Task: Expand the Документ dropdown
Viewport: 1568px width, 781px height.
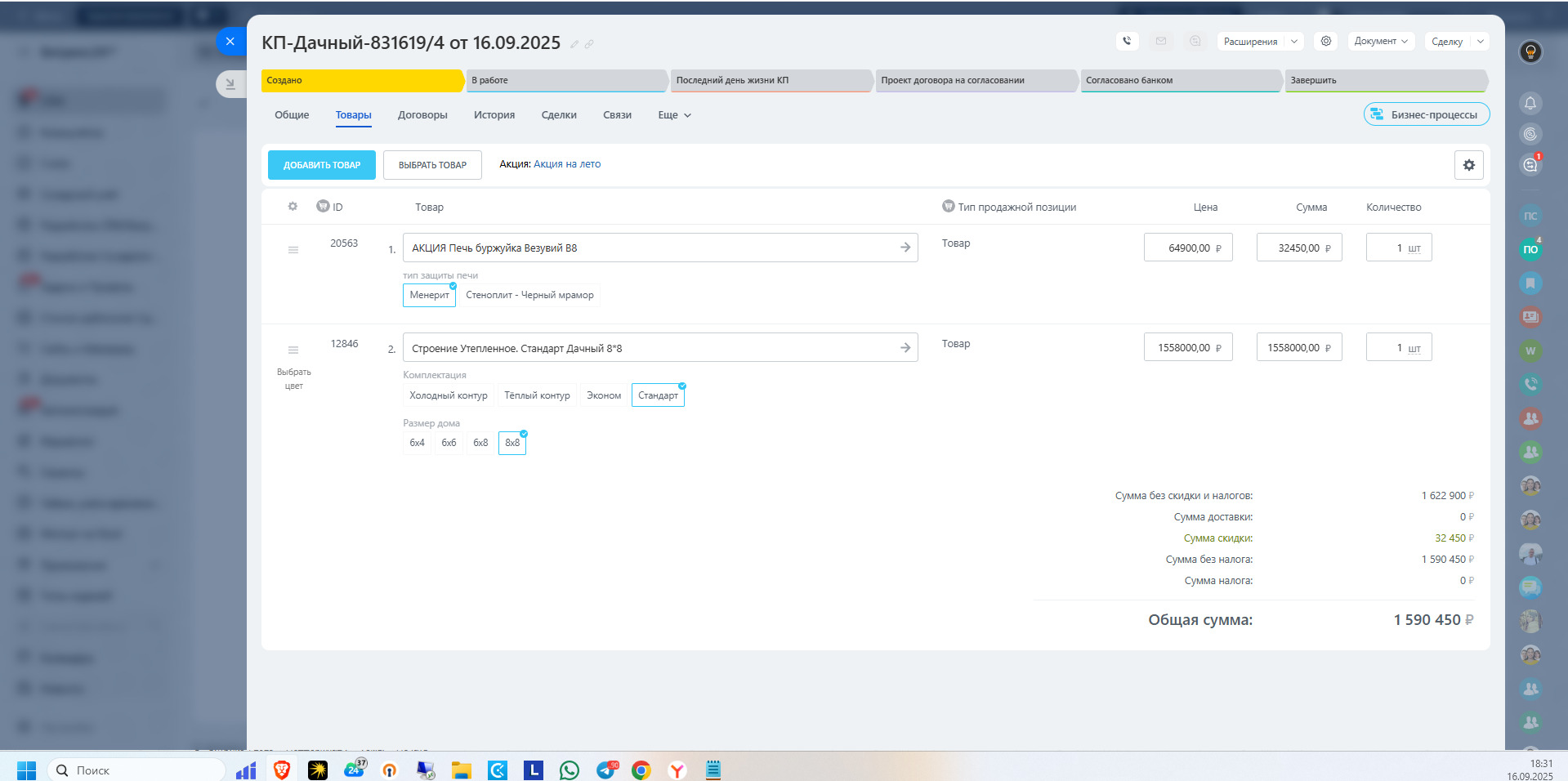Action: click(1380, 41)
